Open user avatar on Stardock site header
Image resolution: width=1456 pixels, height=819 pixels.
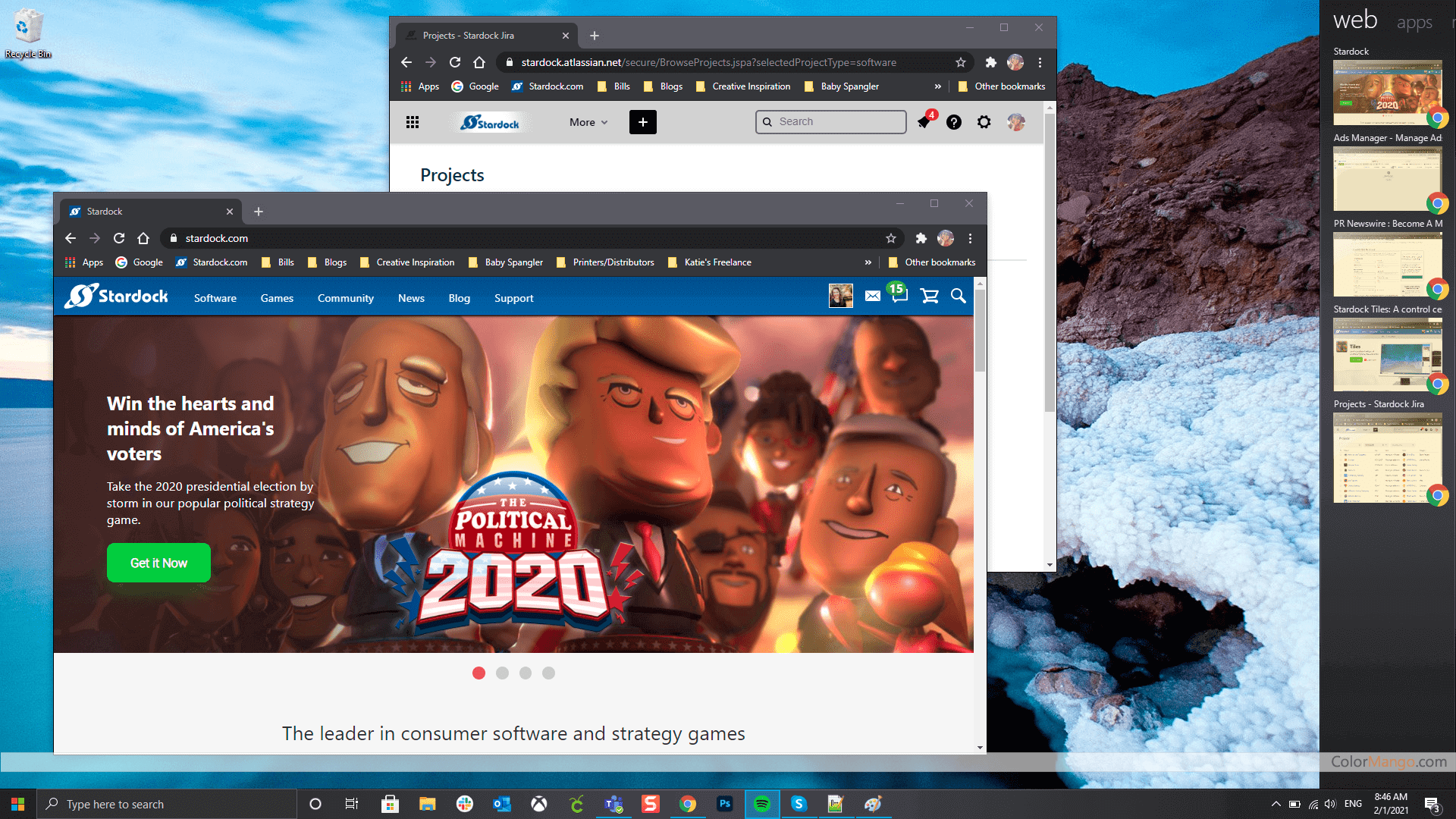(x=841, y=296)
